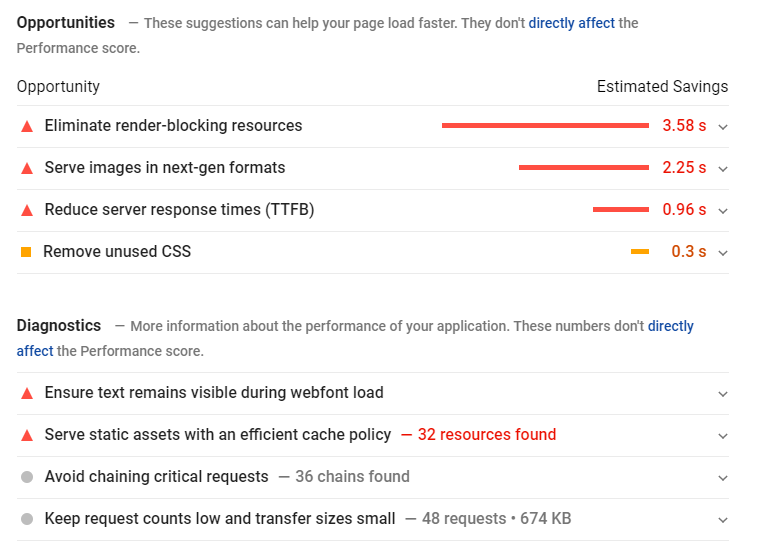Expand the webfont load audit chevron

pos(722,394)
